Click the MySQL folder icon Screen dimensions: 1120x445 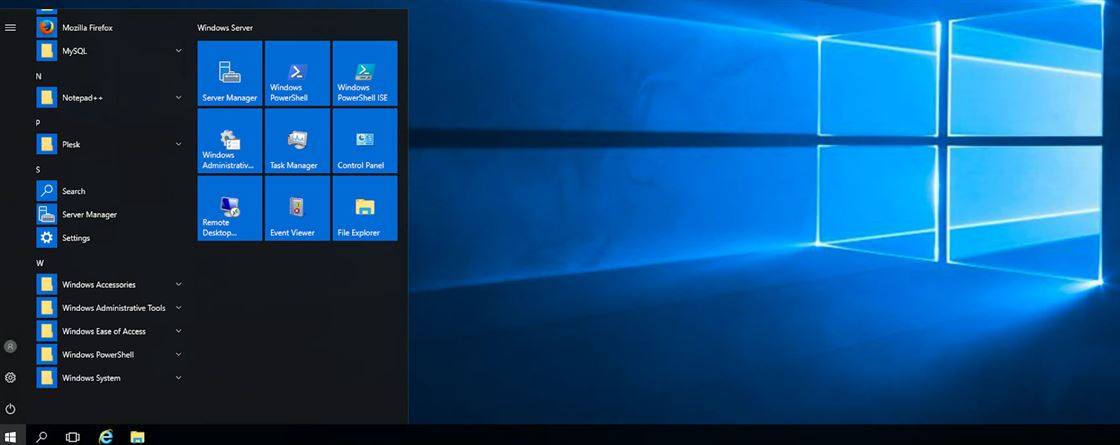tap(46, 51)
